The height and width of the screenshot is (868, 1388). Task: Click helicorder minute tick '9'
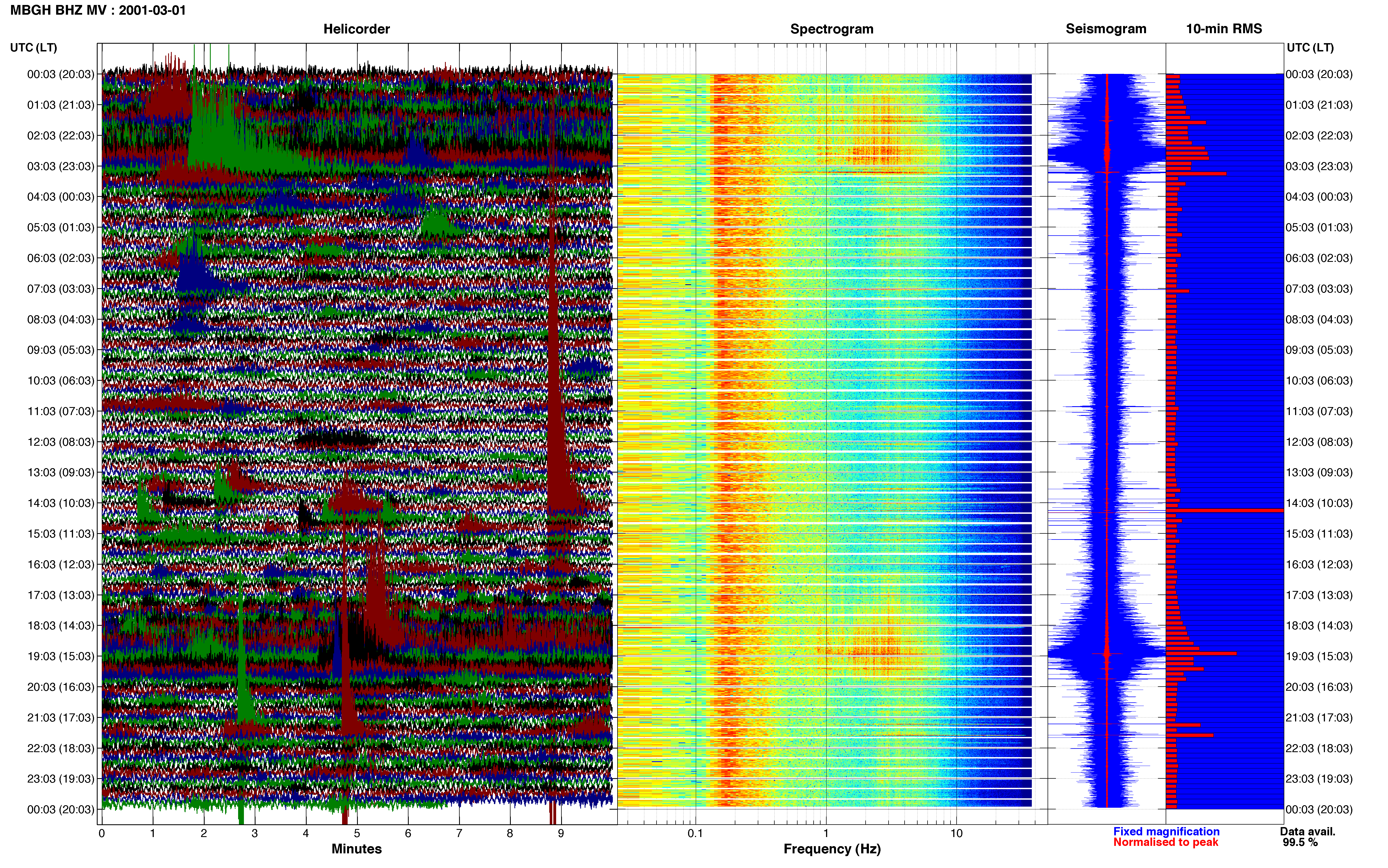[x=561, y=833]
